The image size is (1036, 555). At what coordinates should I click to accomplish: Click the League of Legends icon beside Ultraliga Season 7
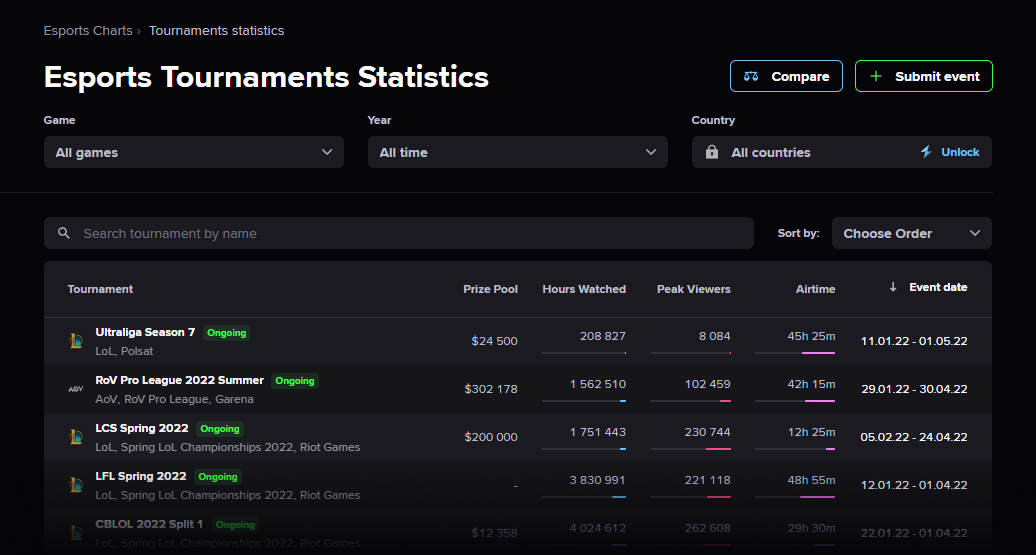coord(75,341)
